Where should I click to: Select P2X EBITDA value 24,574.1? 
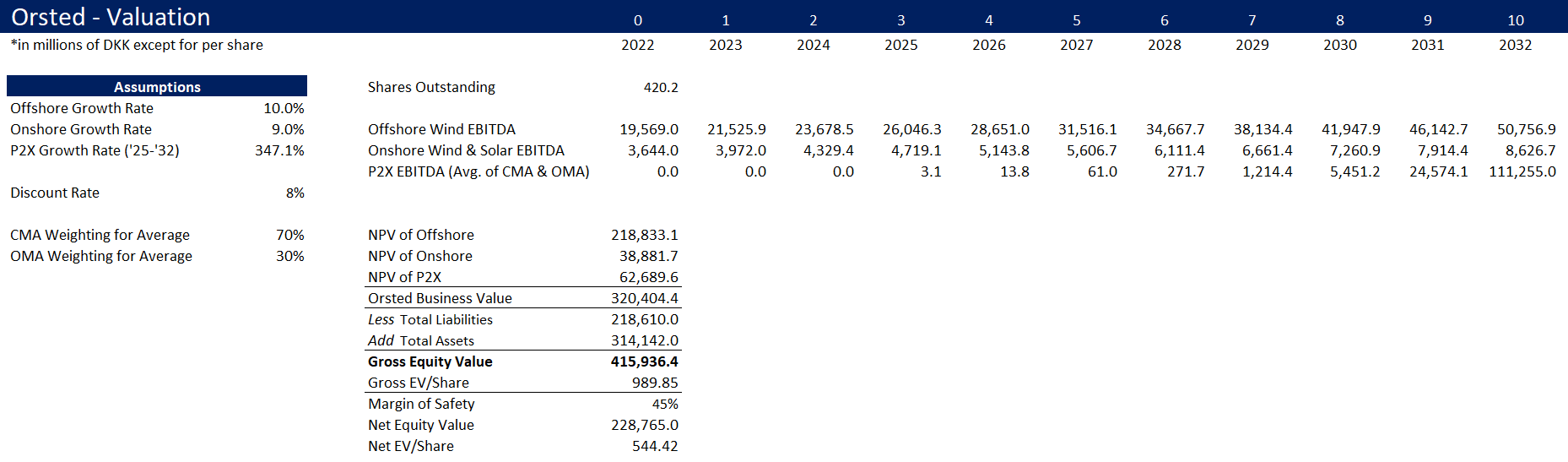coord(1439,171)
